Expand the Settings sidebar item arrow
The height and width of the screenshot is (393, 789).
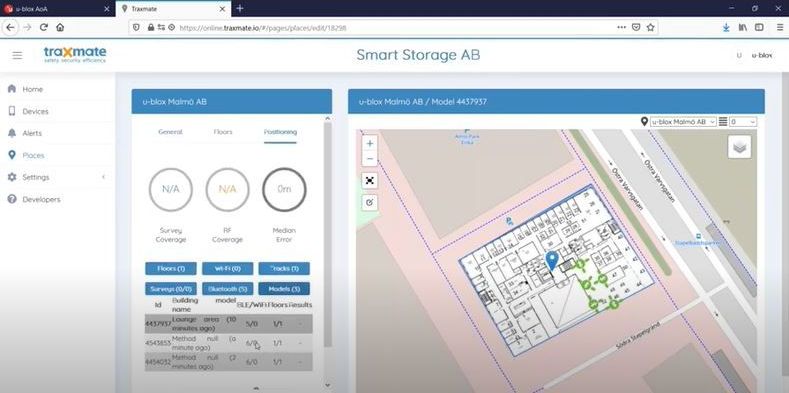click(103, 177)
